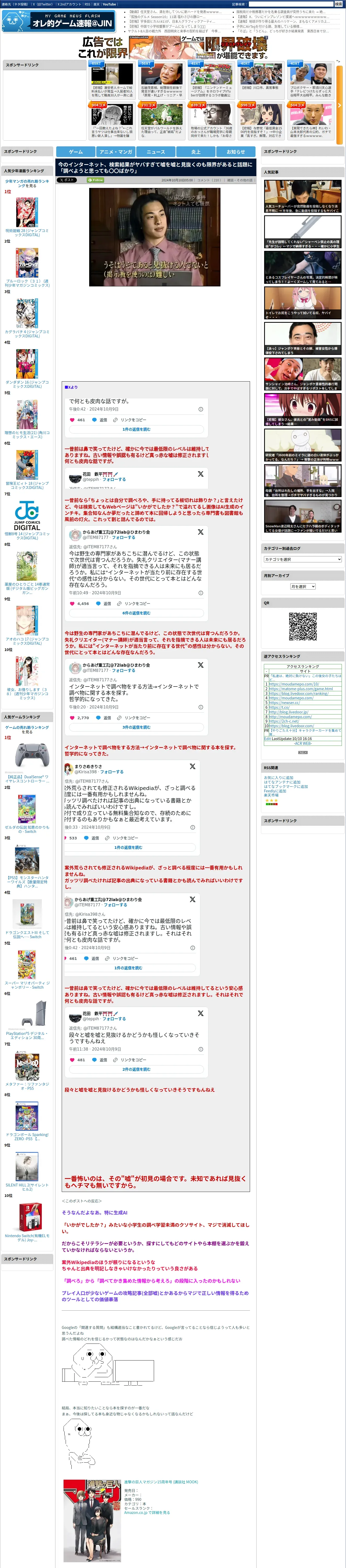Screen dimensions: 346x1568
Task: Open the 月を選択 monthly archive dropdown
Action: [x=303, y=586]
